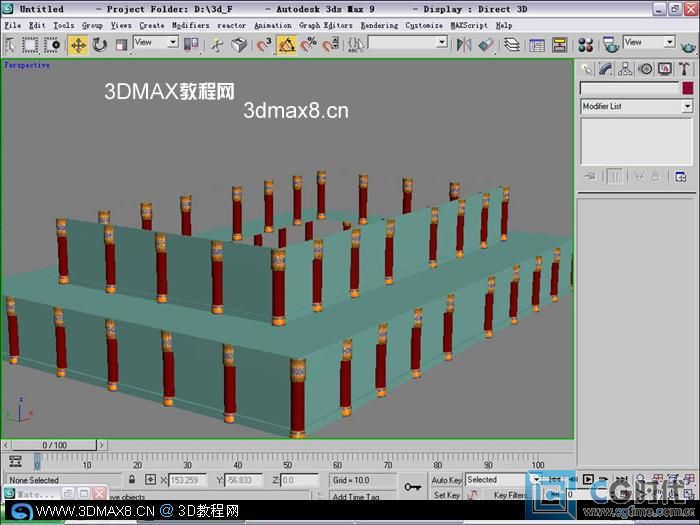Activate the Select and Scale tool
700x525 pixels.
pyautogui.click(x=121, y=45)
